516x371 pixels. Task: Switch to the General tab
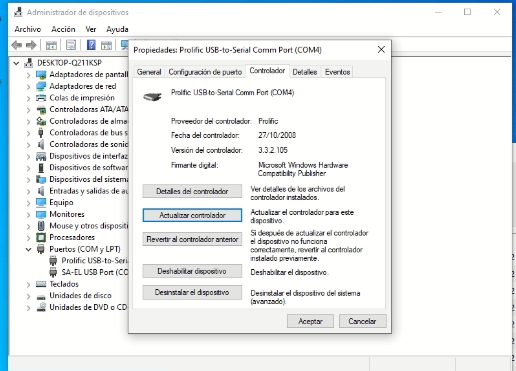click(149, 72)
